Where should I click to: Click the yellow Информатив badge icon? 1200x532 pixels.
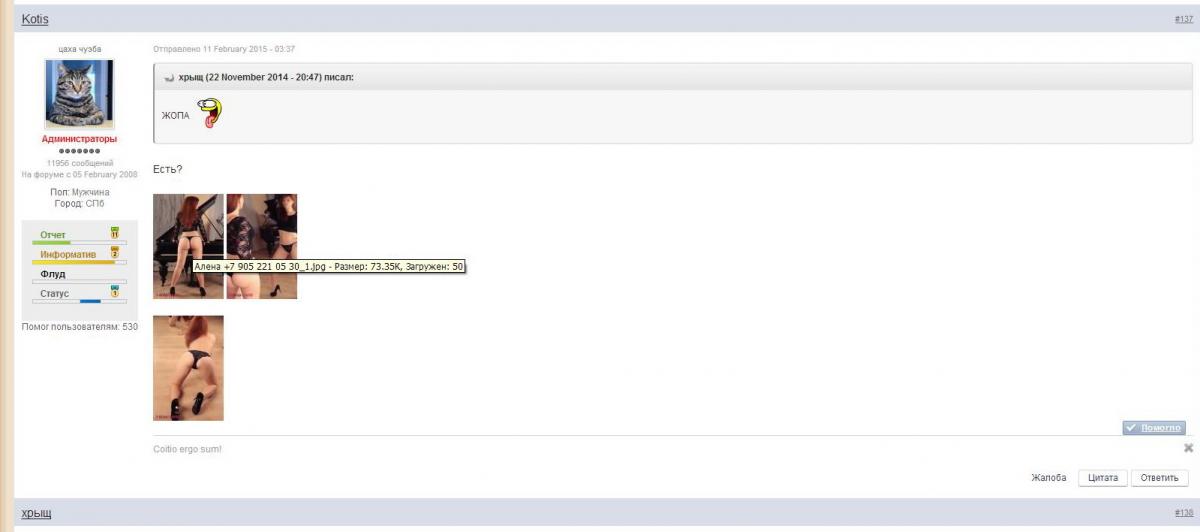[114, 253]
